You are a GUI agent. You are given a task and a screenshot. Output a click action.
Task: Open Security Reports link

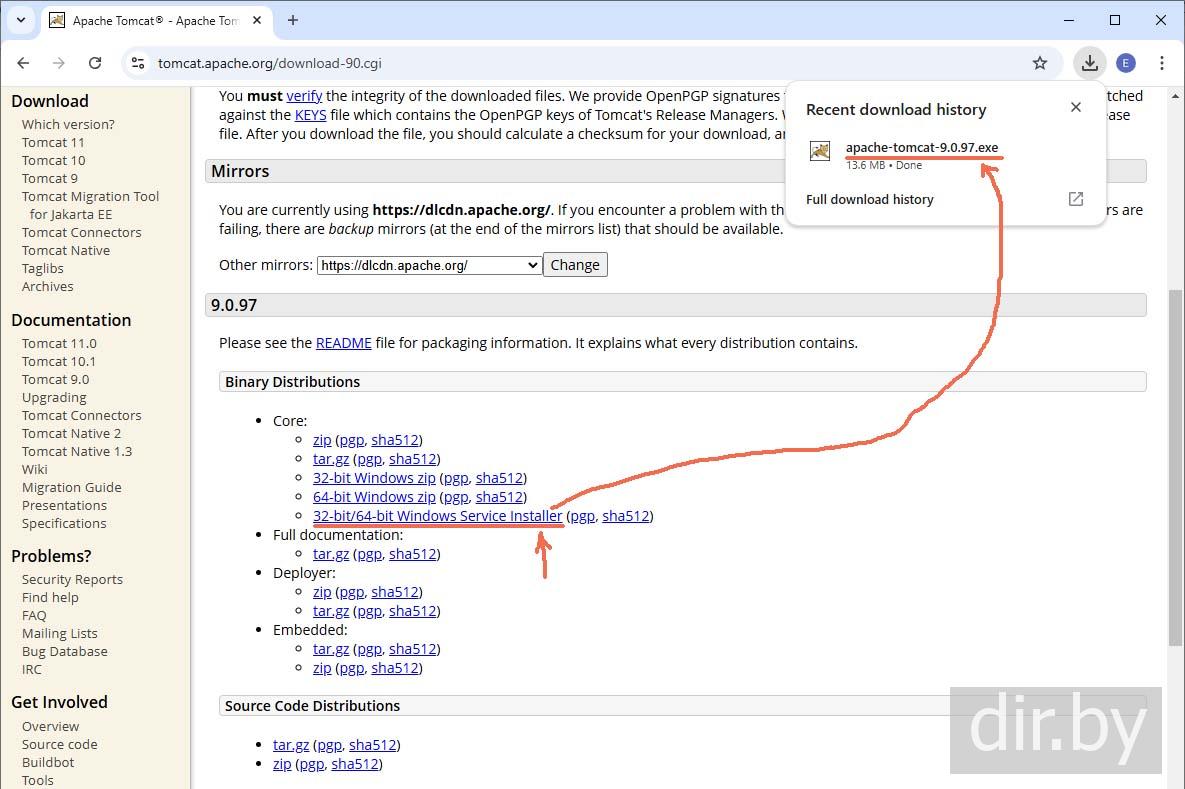pos(73,579)
